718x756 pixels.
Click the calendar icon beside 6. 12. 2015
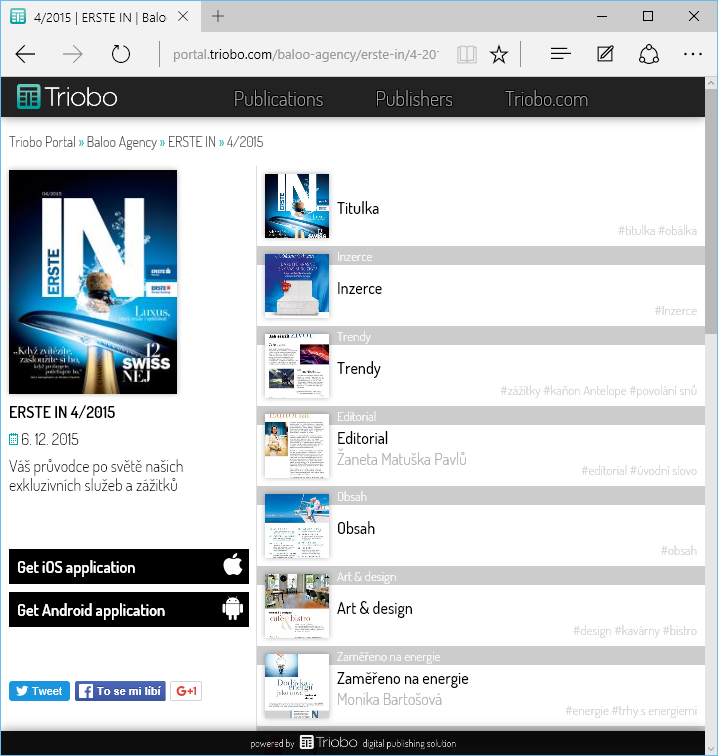(14, 439)
